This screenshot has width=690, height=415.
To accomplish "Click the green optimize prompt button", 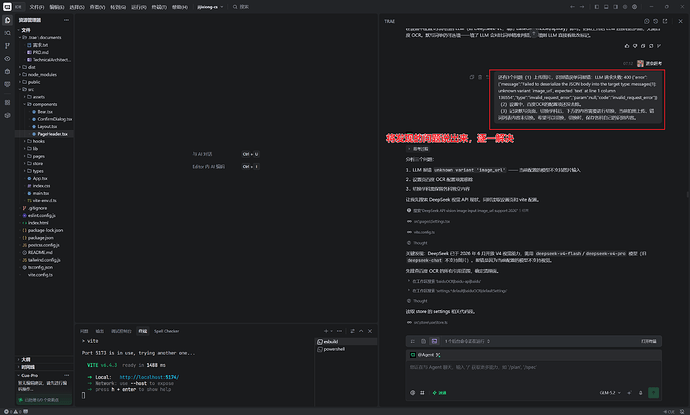I will pyautogui.click(x=439, y=393).
